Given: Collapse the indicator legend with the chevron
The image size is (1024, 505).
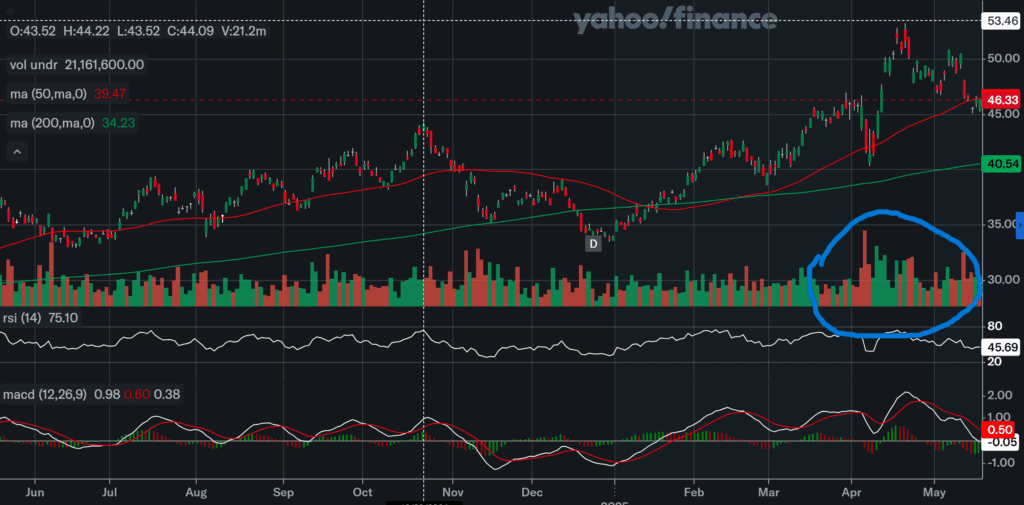Looking at the screenshot, I should coord(16,152).
